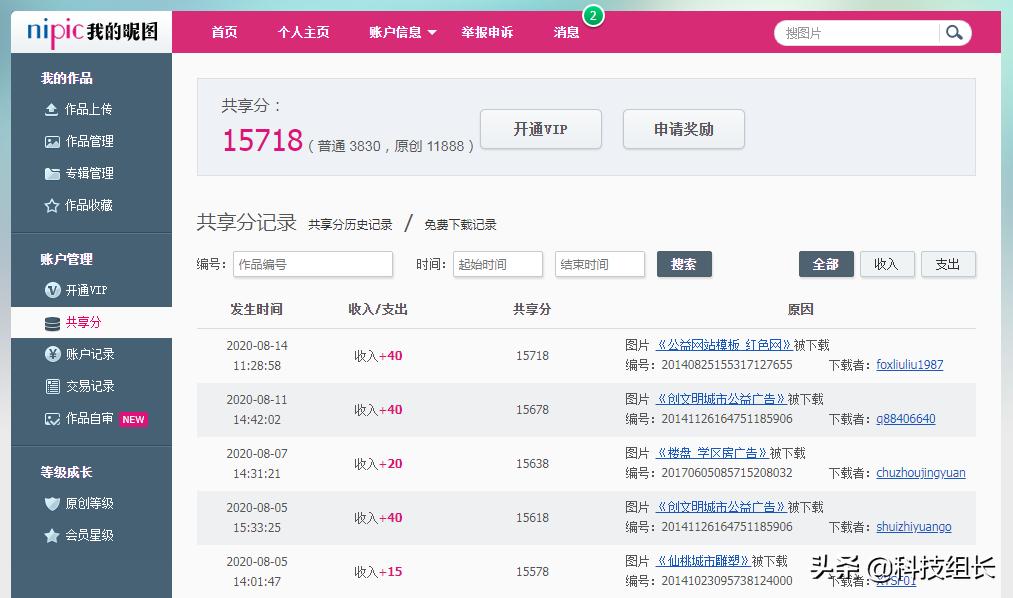Open the 开通VIP badge icon in sidebar
Image resolution: width=1013 pixels, height=598 pixels.
coord(53,290)
